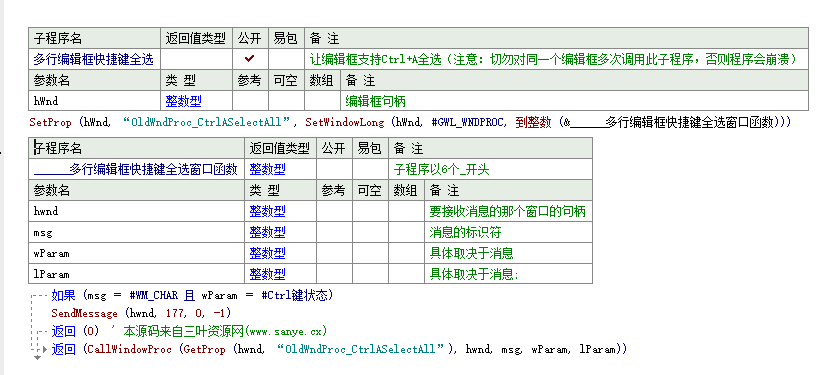Place the cursor on the SetProp code line
Screen dimensions: 820x375
tap(410, 123)
